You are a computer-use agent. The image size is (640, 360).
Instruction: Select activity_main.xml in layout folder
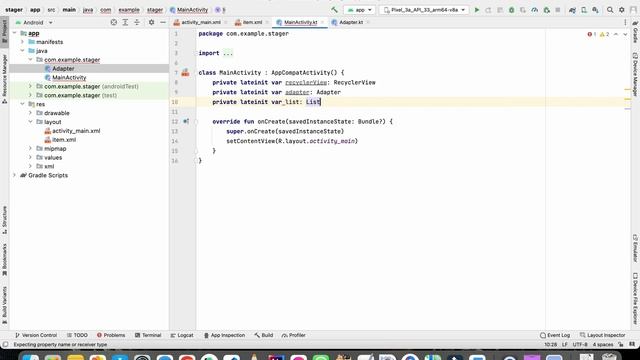(x=76, y=131)
